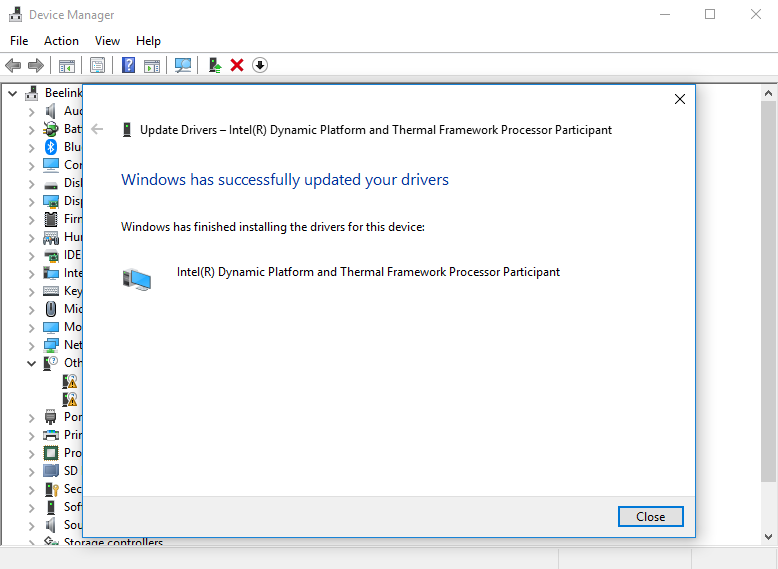The image size is (778, 569).
Task: Select the Disk drives icon
Action: click(x=51, y=185)
